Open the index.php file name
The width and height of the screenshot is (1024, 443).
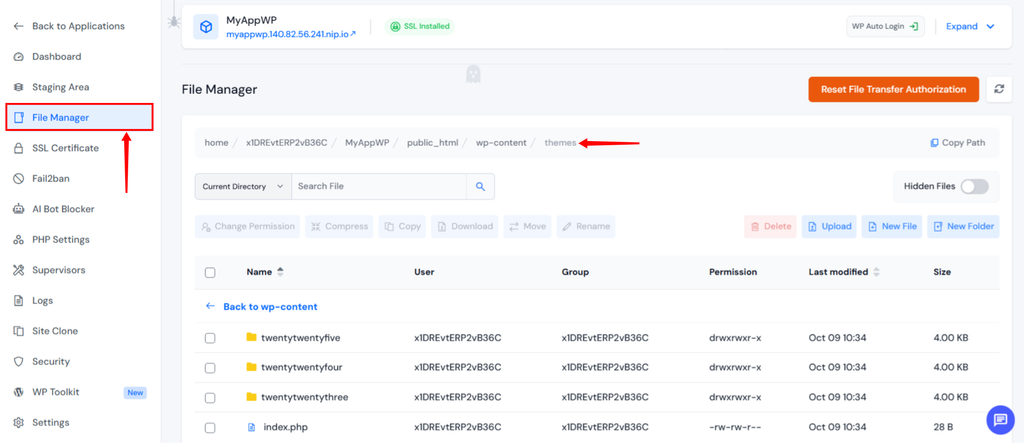click(x=285, y=427)
